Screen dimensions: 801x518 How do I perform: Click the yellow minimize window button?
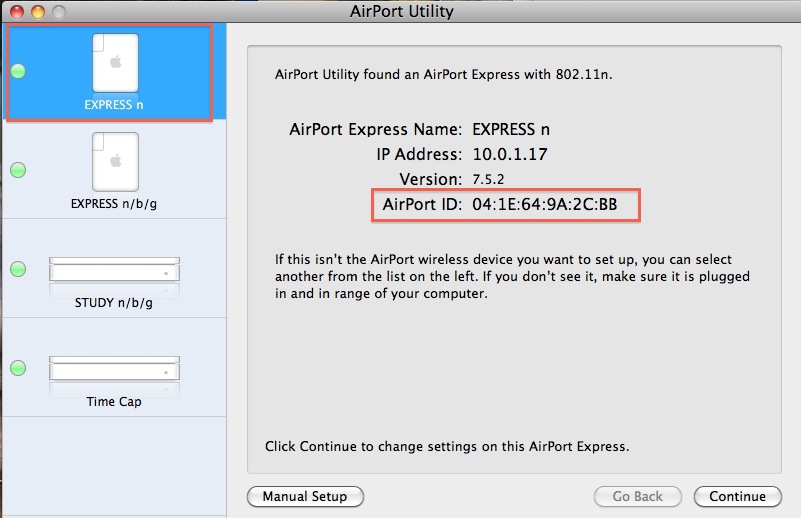click(x=38, y=11)
